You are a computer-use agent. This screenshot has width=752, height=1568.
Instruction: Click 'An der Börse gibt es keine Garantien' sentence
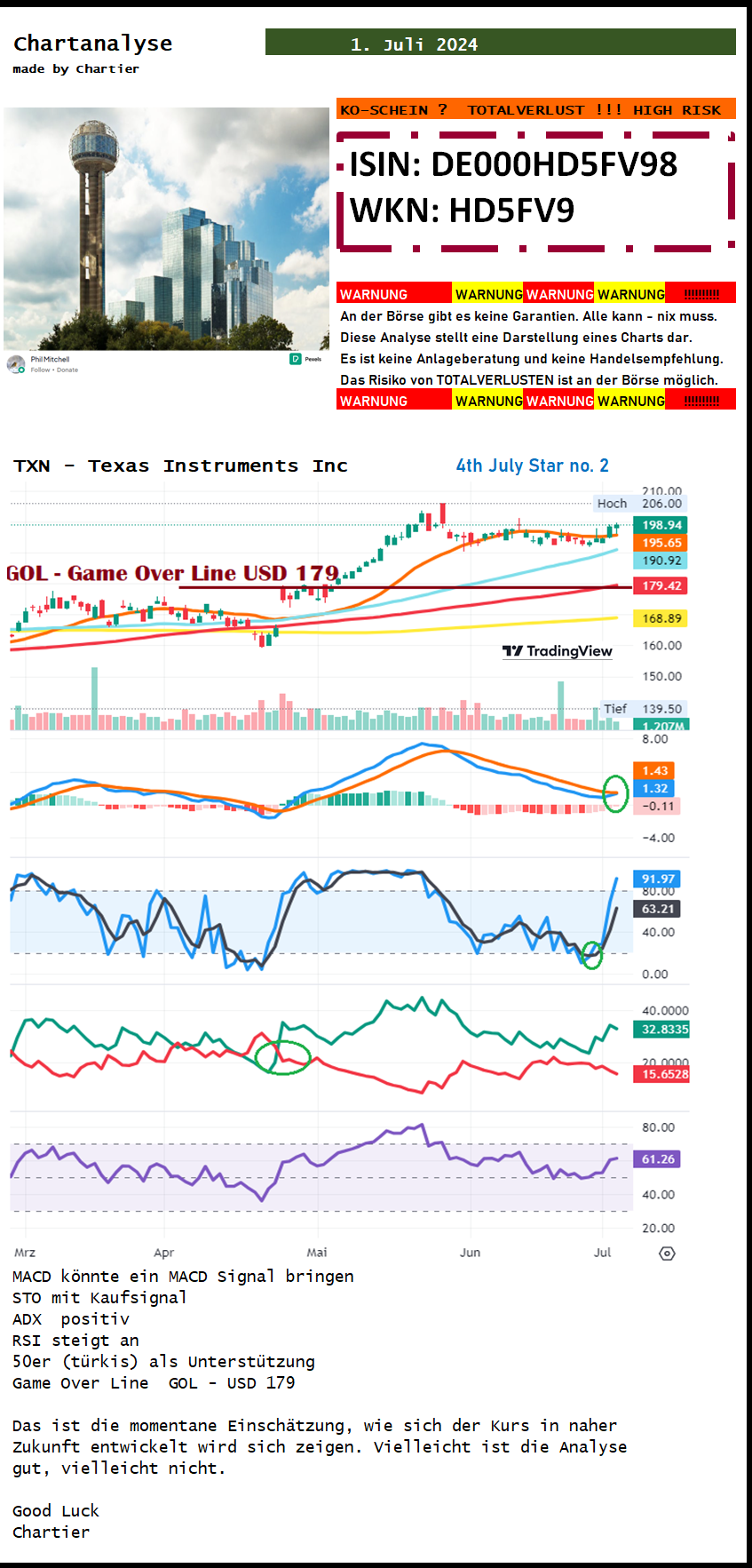[x=459, y=316]
